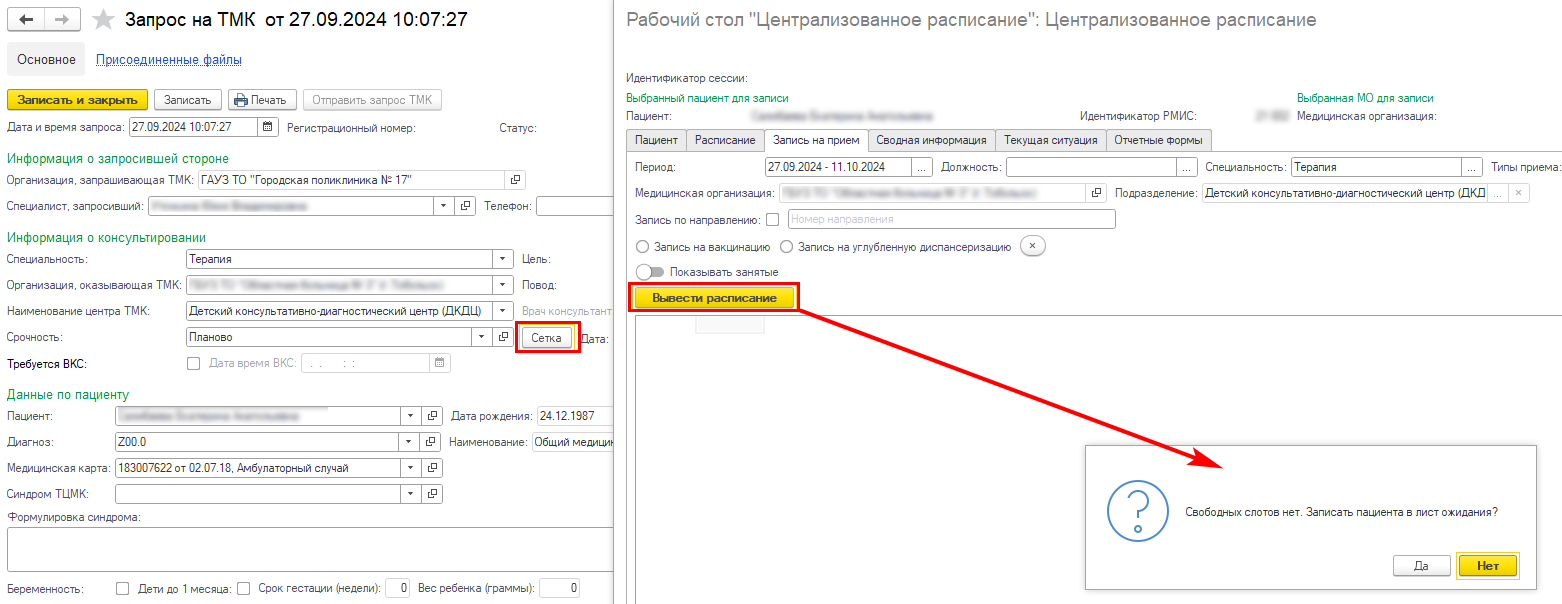Reset vaccination radio selection with round X

pyautogui.click(x=1033, y=246)
